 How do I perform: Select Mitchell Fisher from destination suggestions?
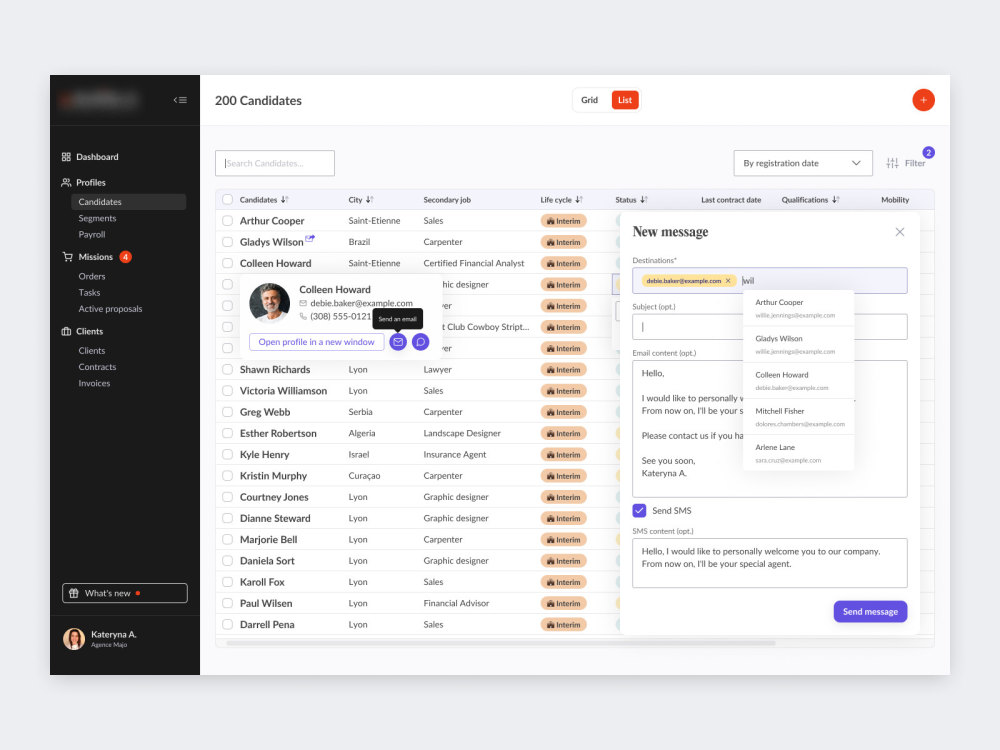tap(798, 417)
